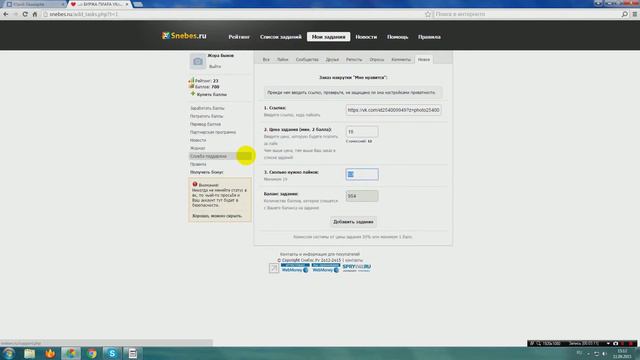The image size is (640, 360).
Task: Click the taskbar volume icon
Action: click(604, 353)
